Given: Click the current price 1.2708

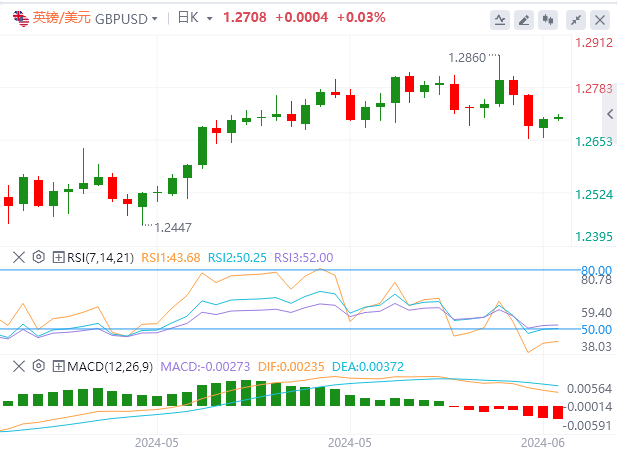Looking at the screenshot, I should click(x=245, y=17).
